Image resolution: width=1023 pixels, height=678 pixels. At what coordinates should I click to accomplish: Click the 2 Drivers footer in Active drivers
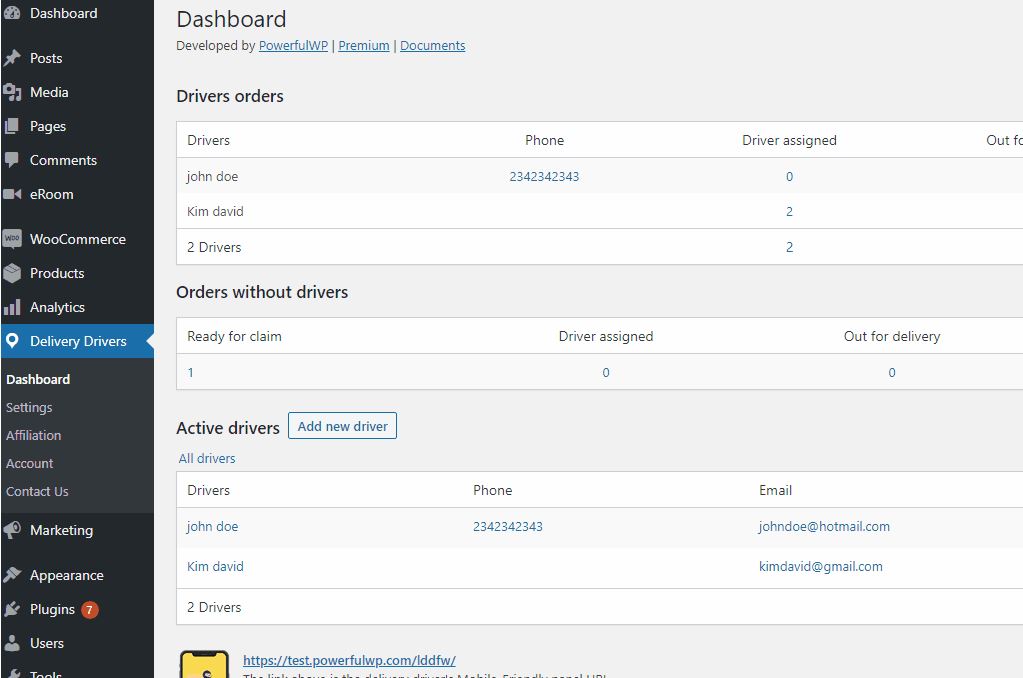tap(214, 607)
